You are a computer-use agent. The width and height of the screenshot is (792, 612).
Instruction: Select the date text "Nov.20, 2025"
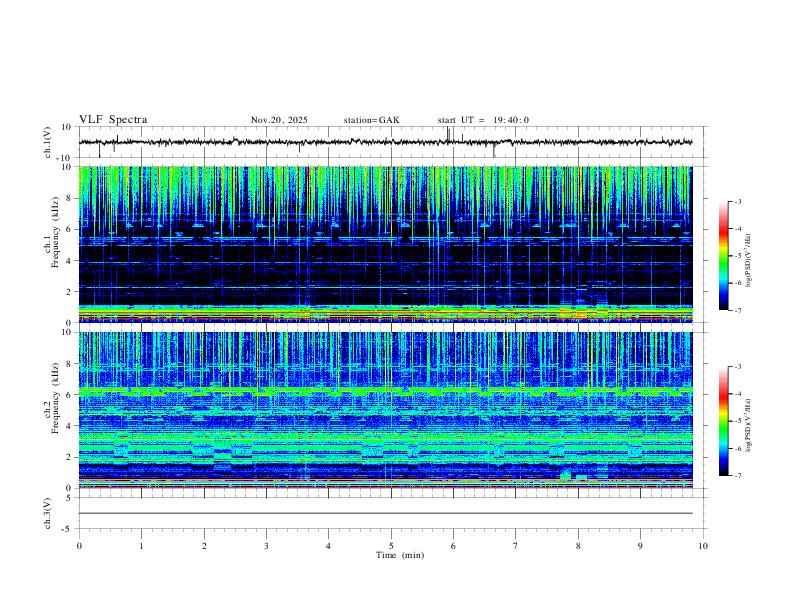click(x=279, y=120)
